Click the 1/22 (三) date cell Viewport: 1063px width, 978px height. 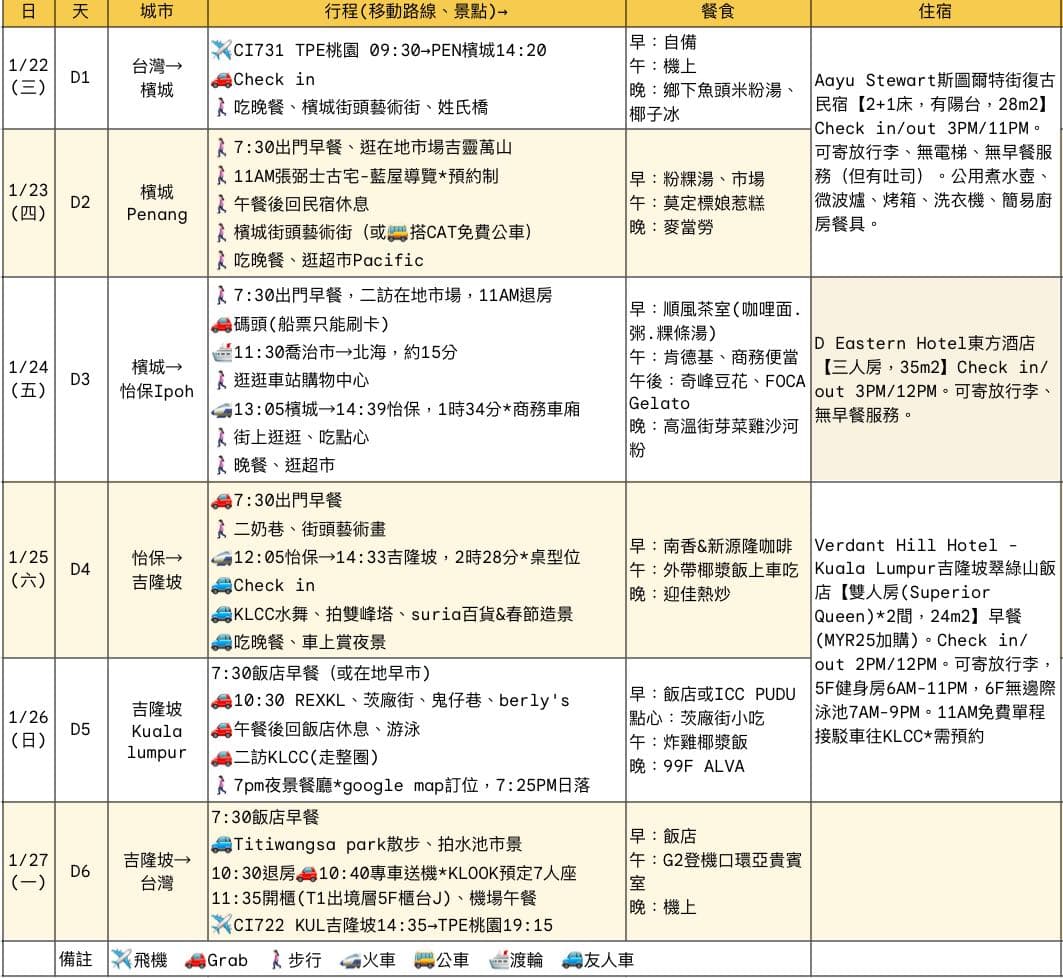(x=28, y=77)
